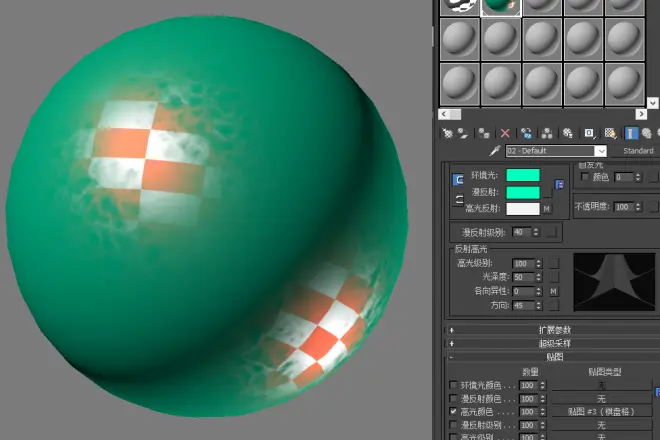Click the M map button beside 高光反射
This screenshot has width=660, height=440.
pos(547,208)
